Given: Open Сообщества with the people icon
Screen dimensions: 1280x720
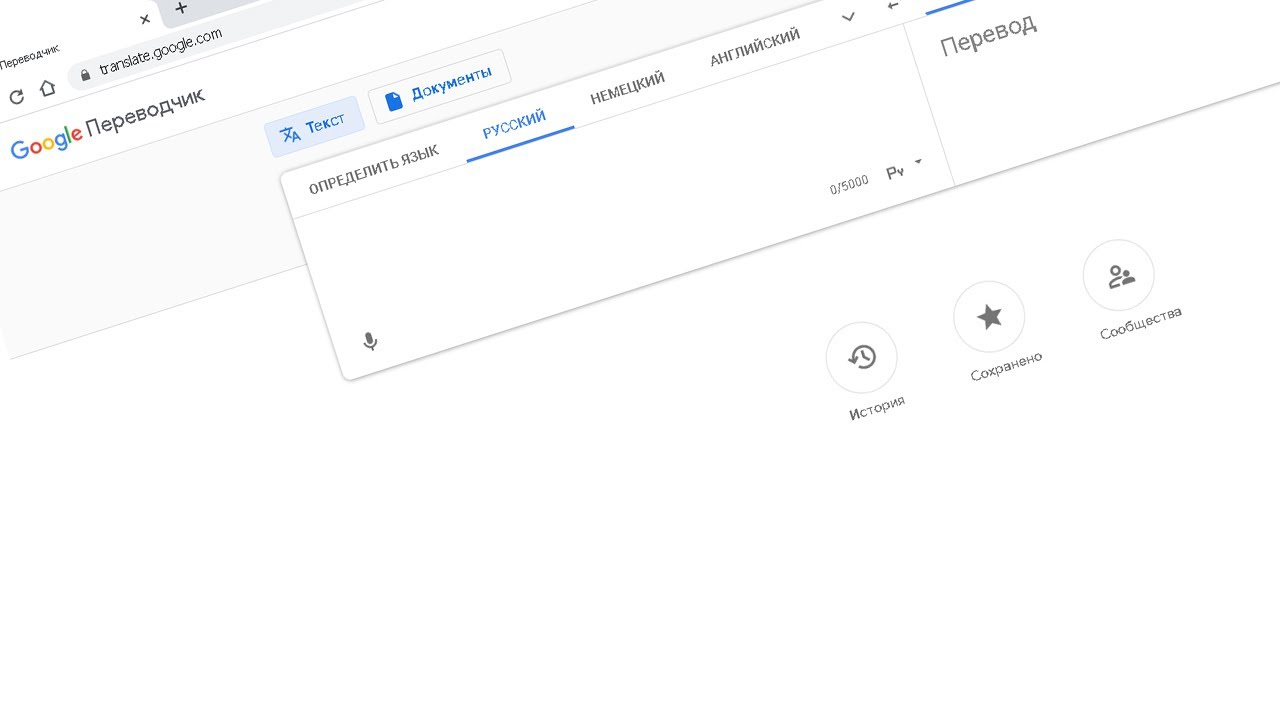Looking at the screenshot, I should [x=1119, y=275].
